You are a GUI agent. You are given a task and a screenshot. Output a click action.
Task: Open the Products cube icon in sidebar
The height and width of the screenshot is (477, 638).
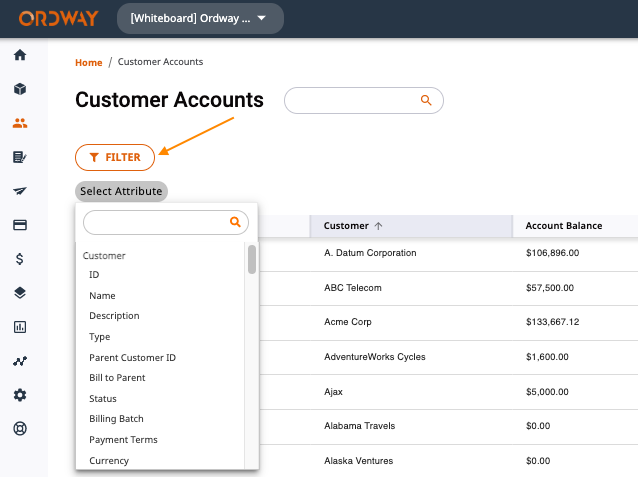pyautogui.click(x=20, y=89)
